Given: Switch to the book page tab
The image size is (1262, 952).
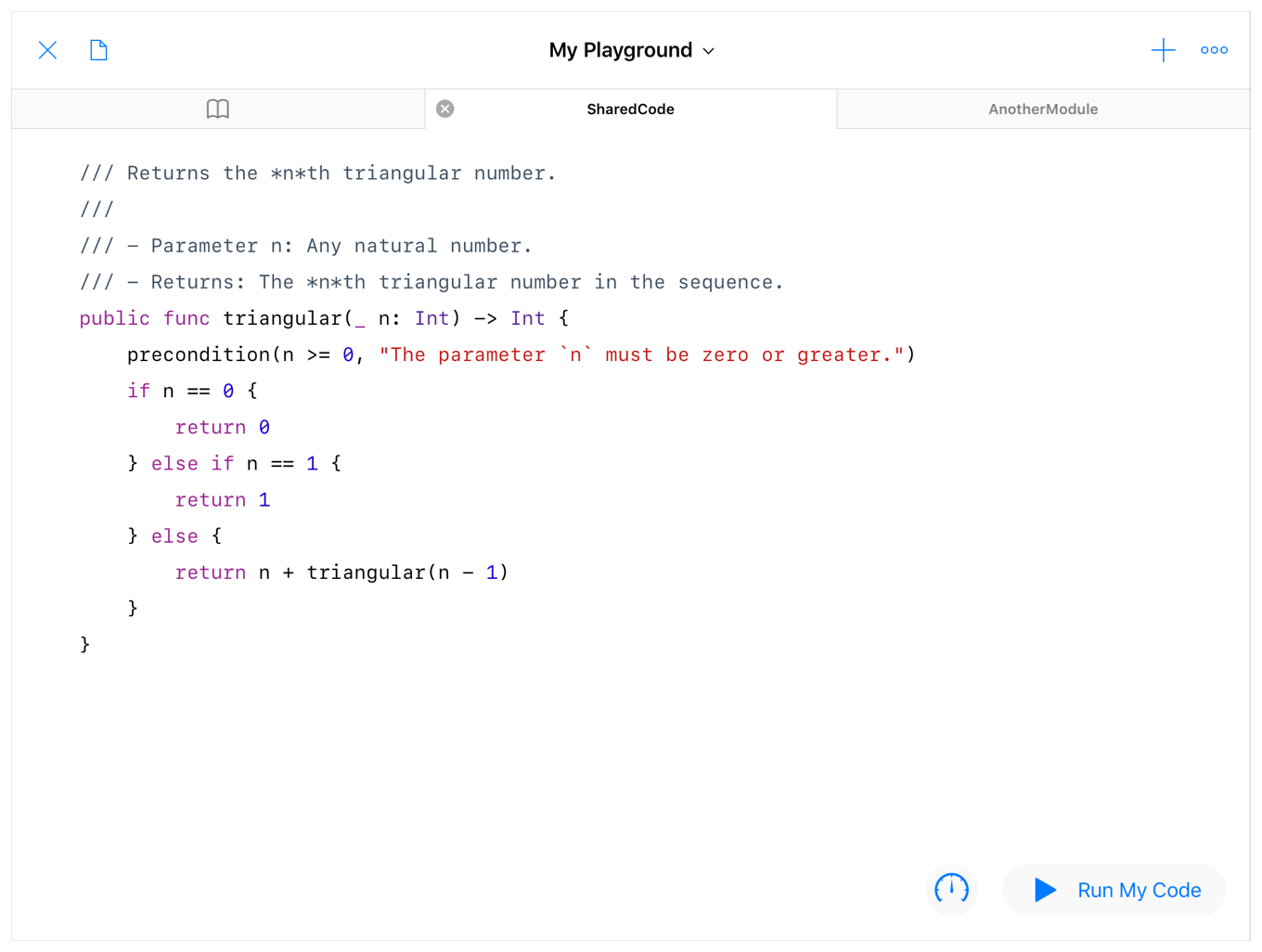Looking at the screenshot, I should (x=218, y=109).
